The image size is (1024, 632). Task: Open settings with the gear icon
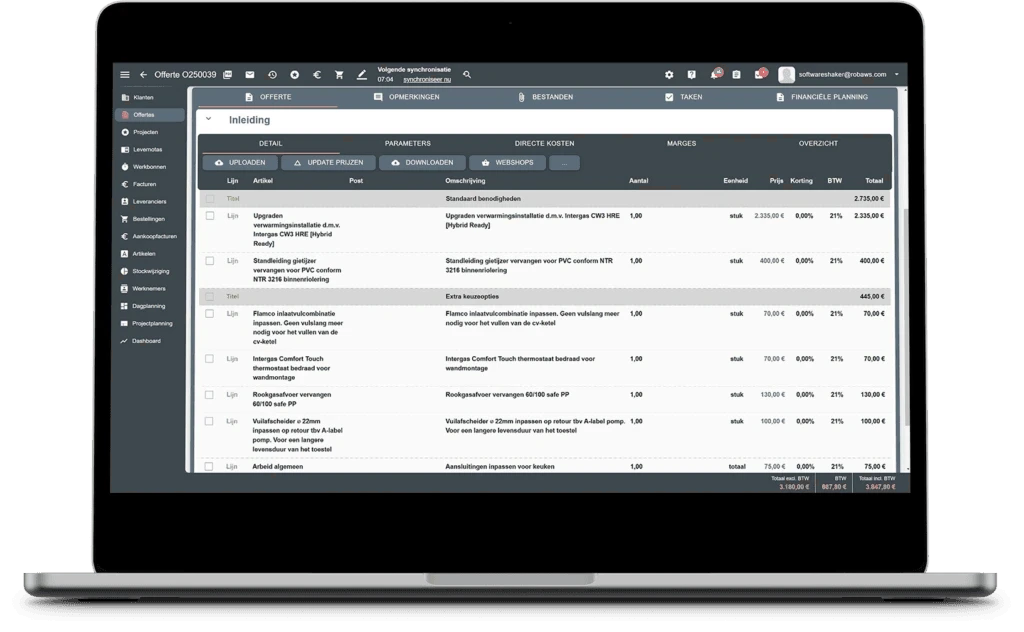point(669,75)
